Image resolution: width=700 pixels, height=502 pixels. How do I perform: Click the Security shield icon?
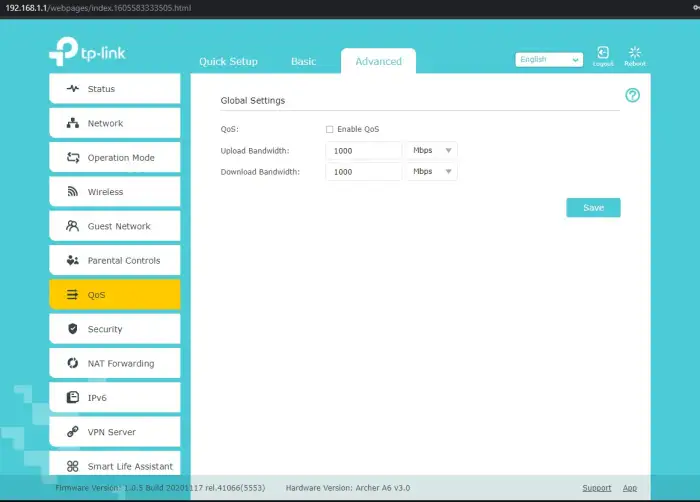tap(72, 329)
